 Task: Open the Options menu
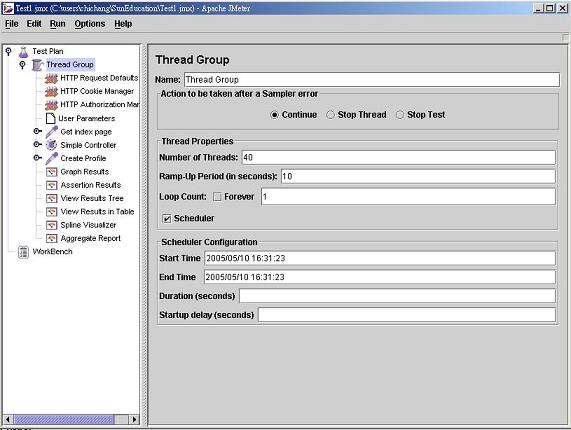click(90, 24)
